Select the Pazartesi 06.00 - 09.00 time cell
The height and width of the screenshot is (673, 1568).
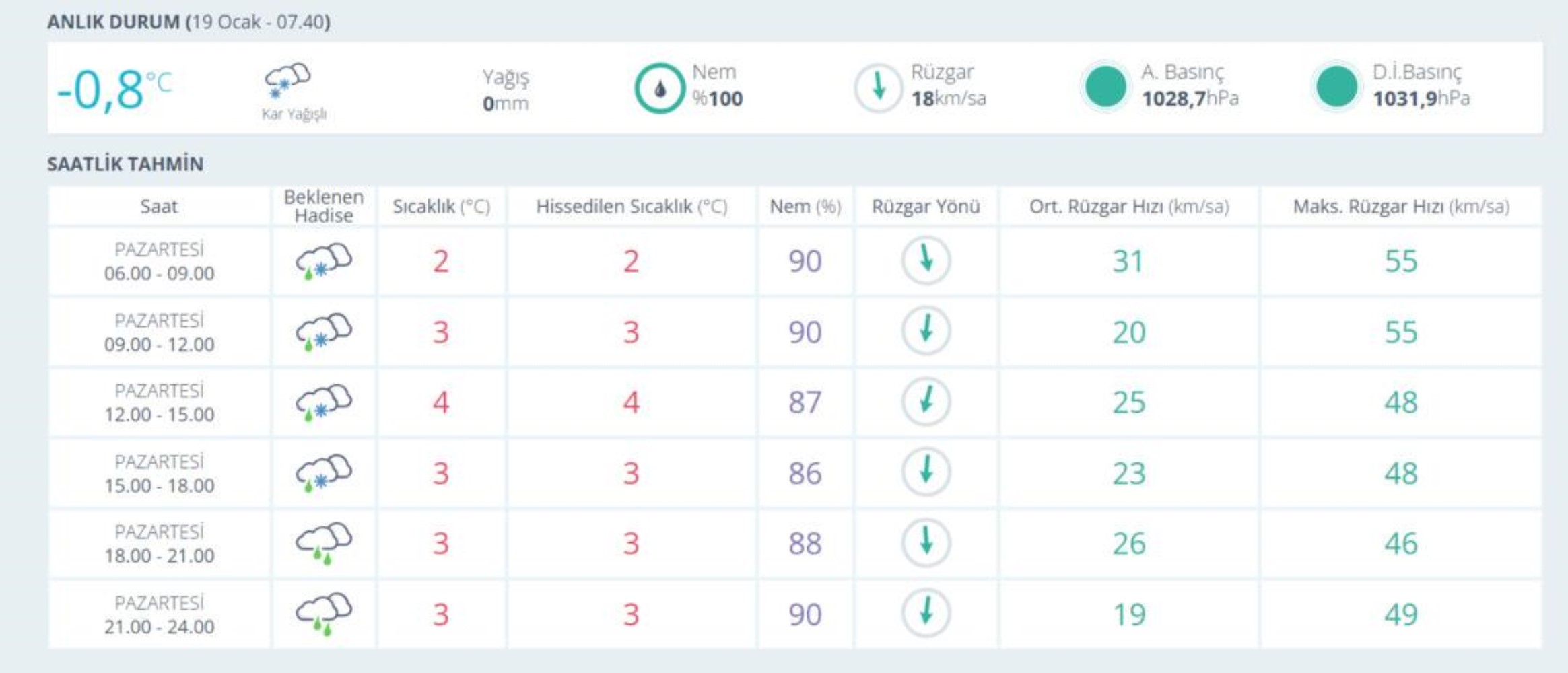159,262
